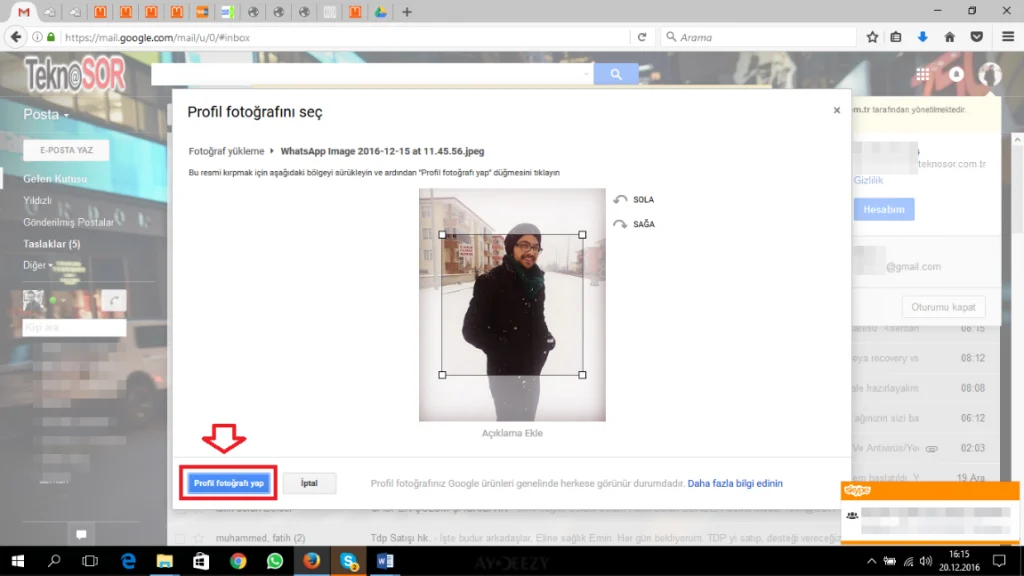Open WhatsApp from the taskbar
This screenshot has height=576, width=1024.
point(275,561)
